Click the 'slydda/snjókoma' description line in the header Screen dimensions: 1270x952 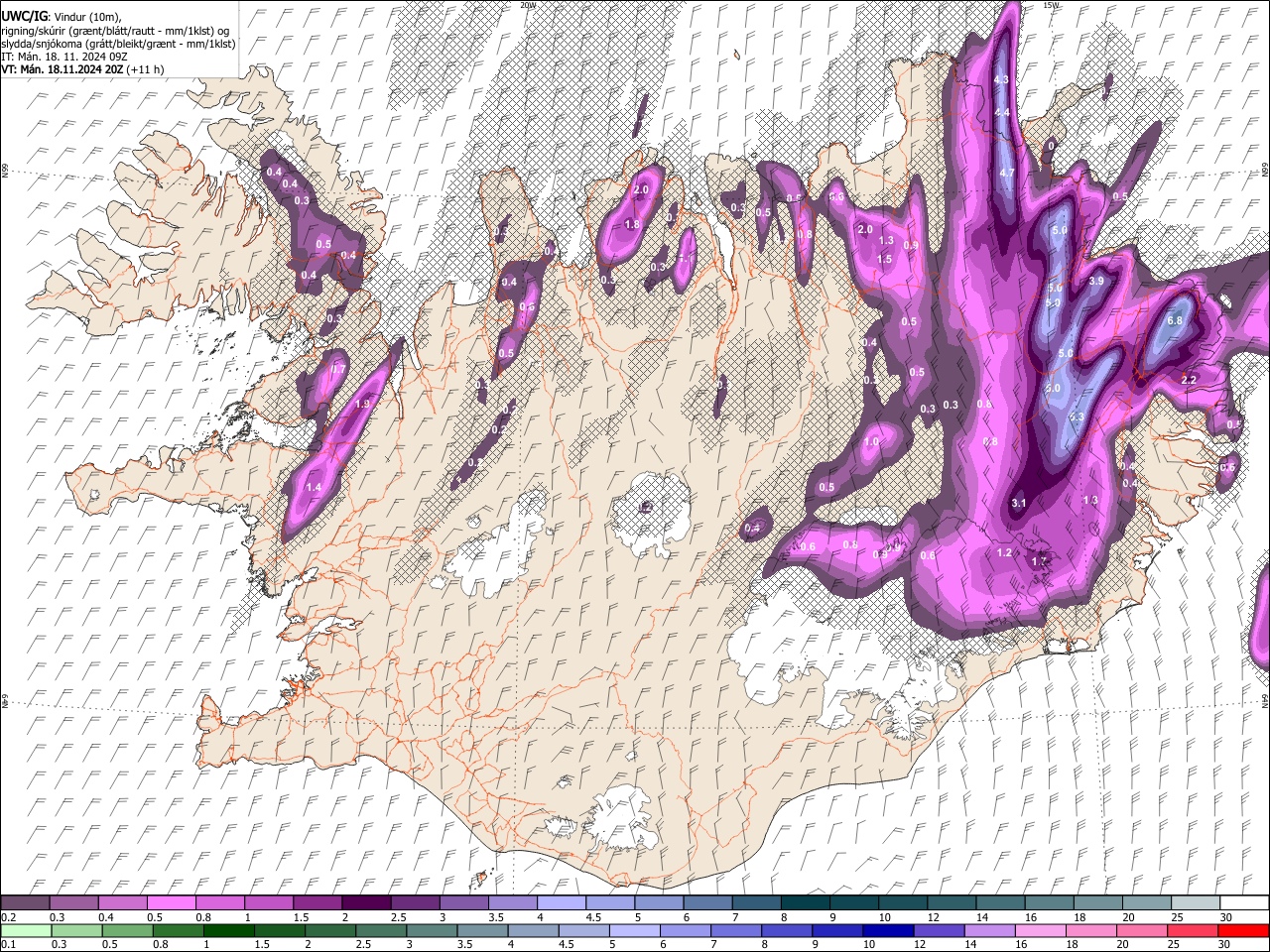click(x=118, y=44)
